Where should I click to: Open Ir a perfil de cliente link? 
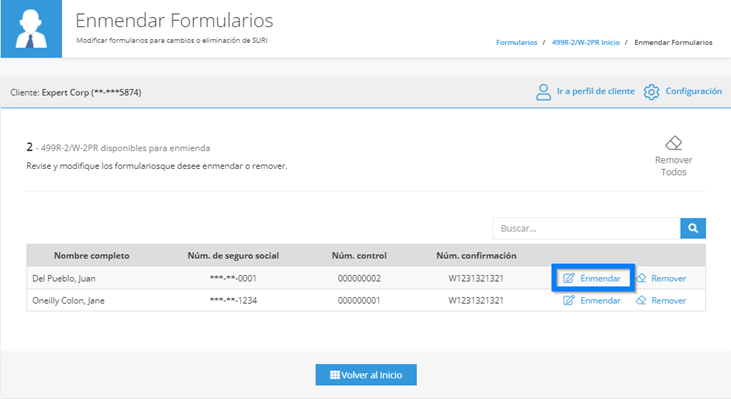(595, 91)
